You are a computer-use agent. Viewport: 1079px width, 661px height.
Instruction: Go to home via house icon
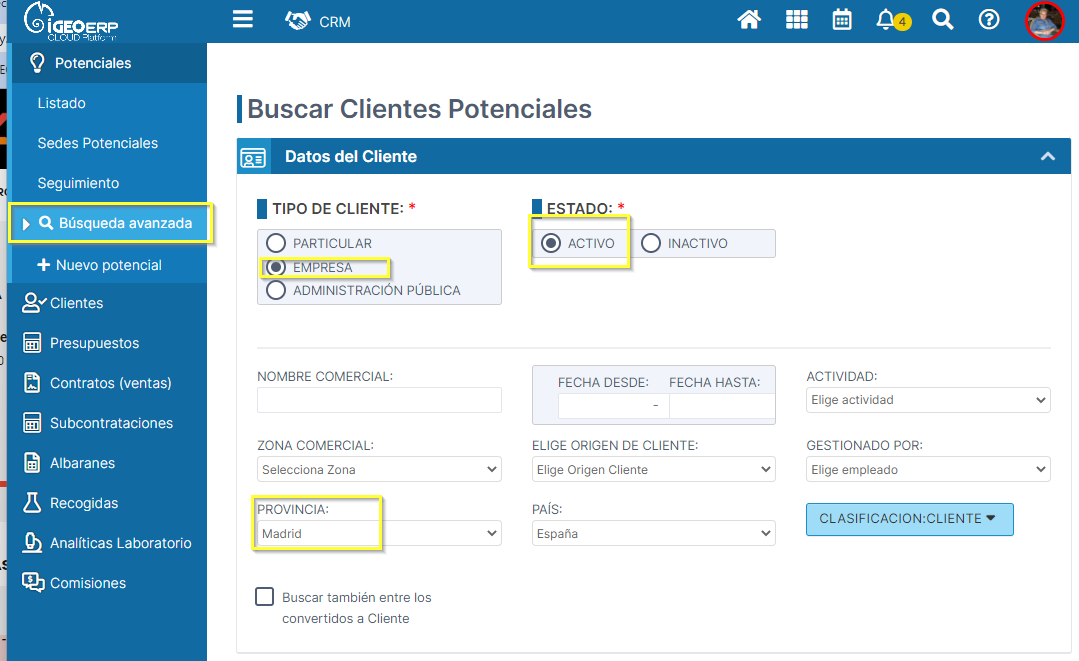(x=749, y=20)
